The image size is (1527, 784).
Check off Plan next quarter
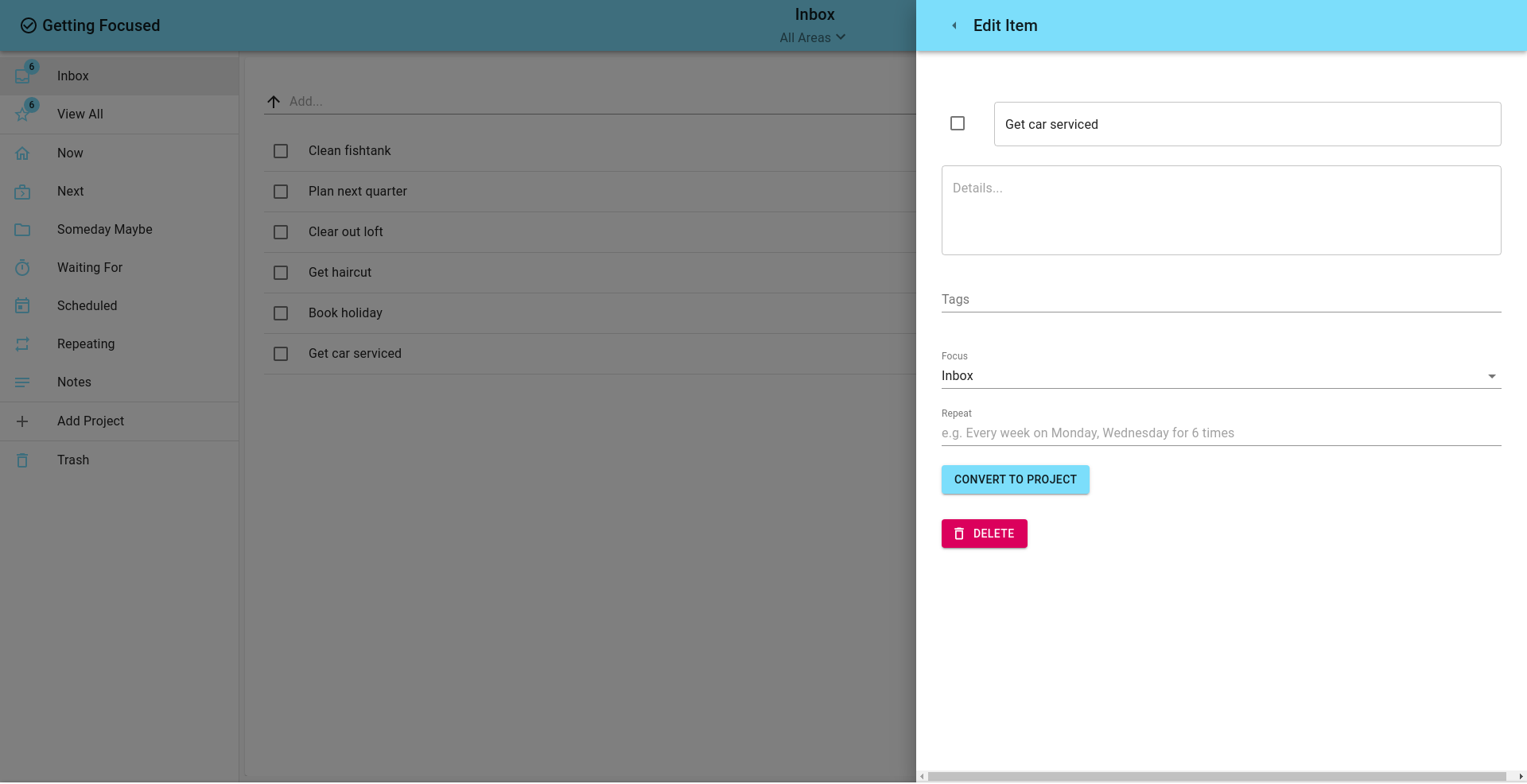pyautogui.click(x=281, y=192)
